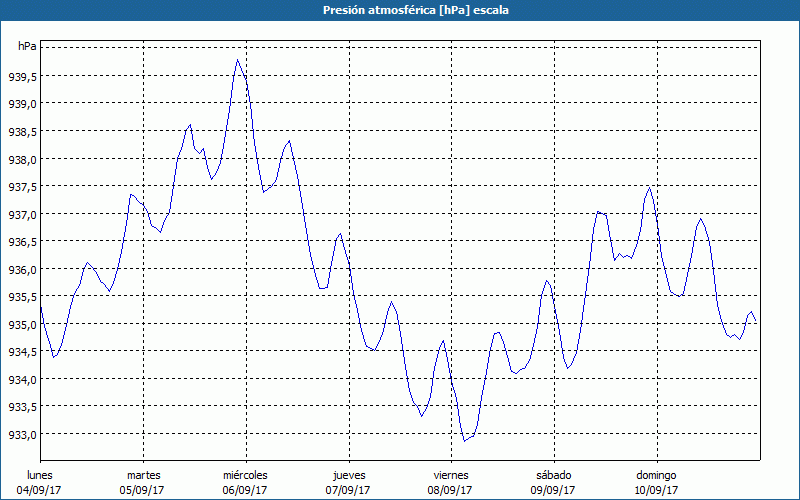This screenshot has width=800, height=500.
Task: Click the lowest dip of the pressure curve
Action: click(464, 440)
